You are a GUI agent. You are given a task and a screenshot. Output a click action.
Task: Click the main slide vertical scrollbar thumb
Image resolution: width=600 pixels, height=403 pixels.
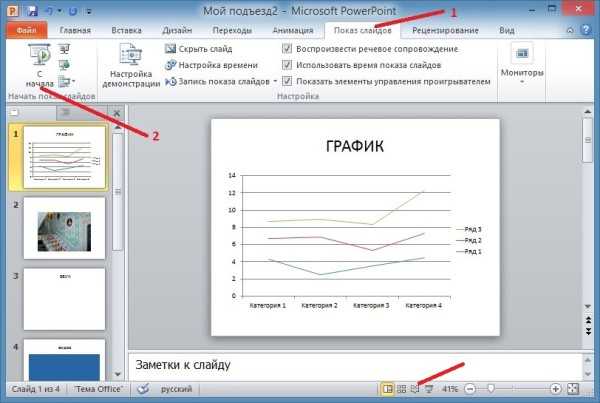click(x=588, y=140)
